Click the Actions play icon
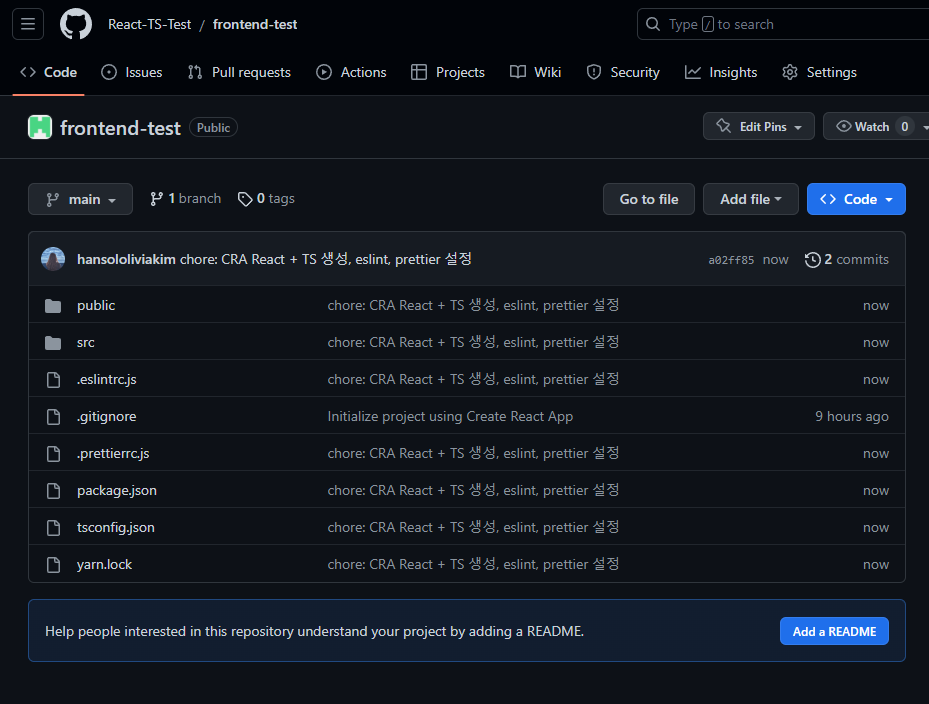The height and width of the screenshot is (704, 929). [x=323, y=72]
